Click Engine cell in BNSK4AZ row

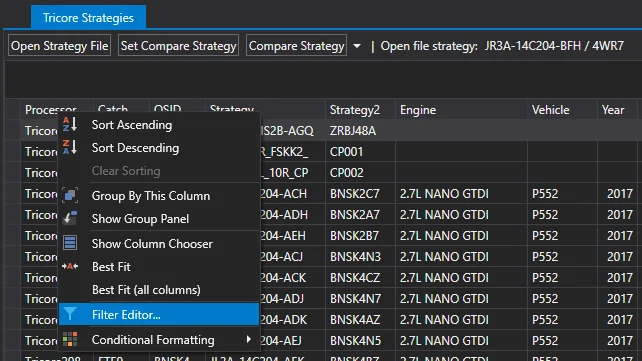(x=461, y=320)
